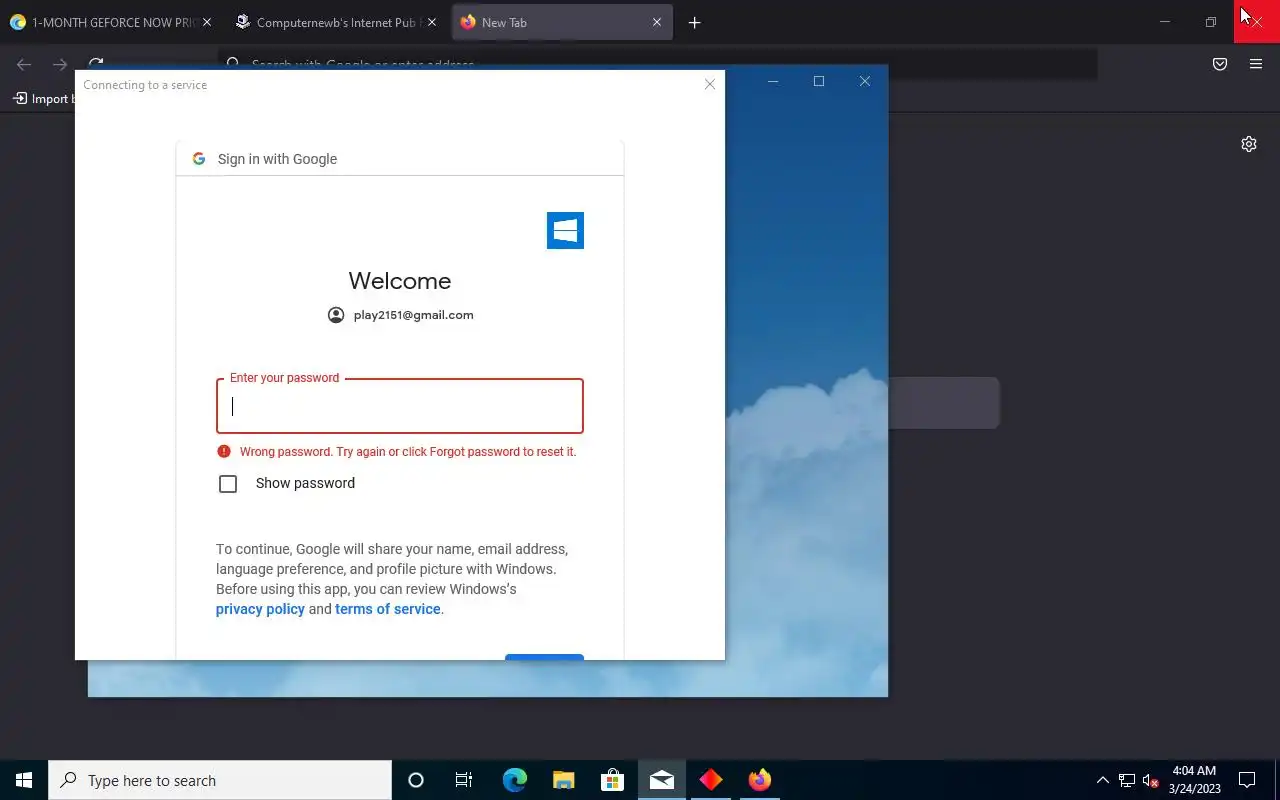Click the Sign in with Google header
The height and width of the screenshot is (800, 1280).
(277, 159)
